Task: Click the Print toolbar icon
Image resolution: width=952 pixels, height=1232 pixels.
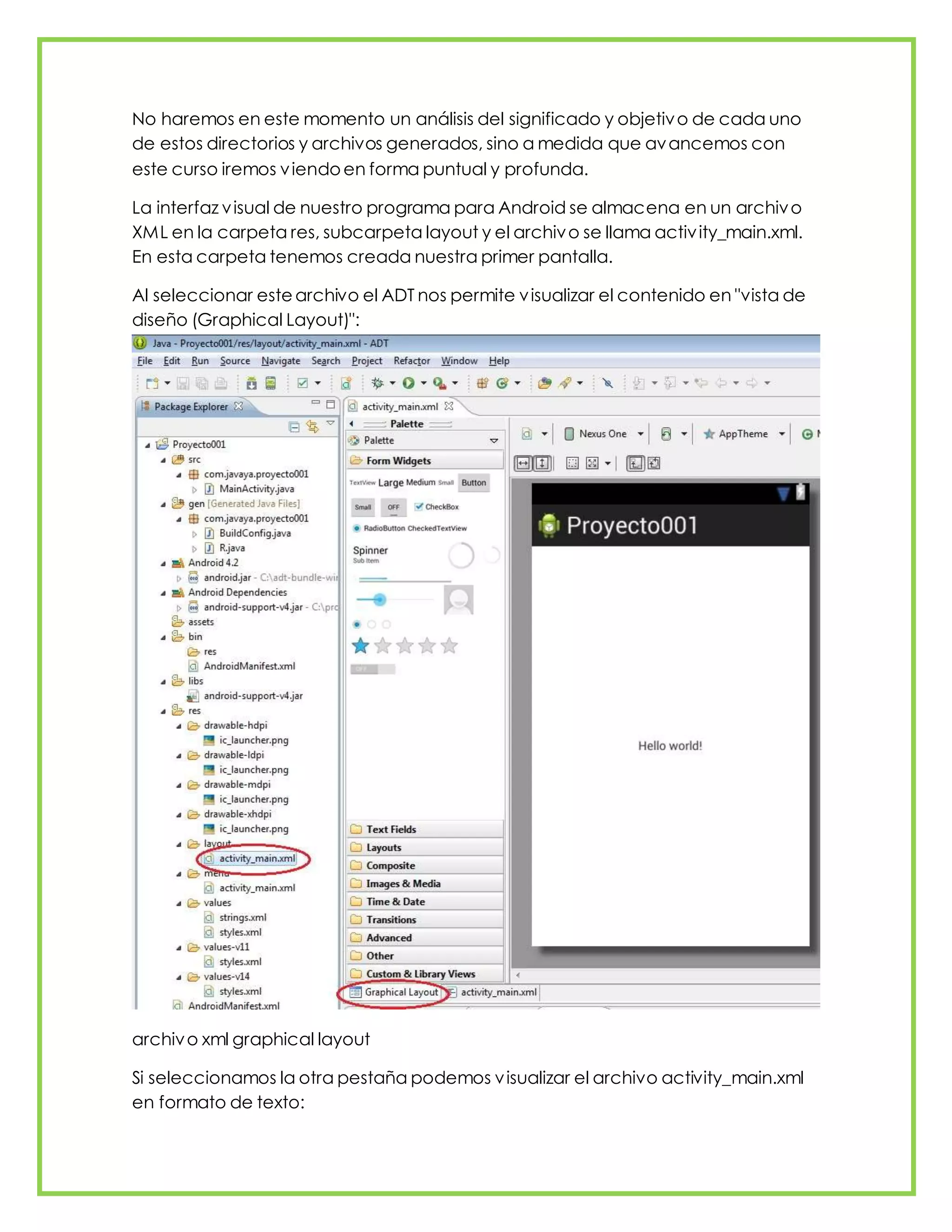Action: (221, 384)
